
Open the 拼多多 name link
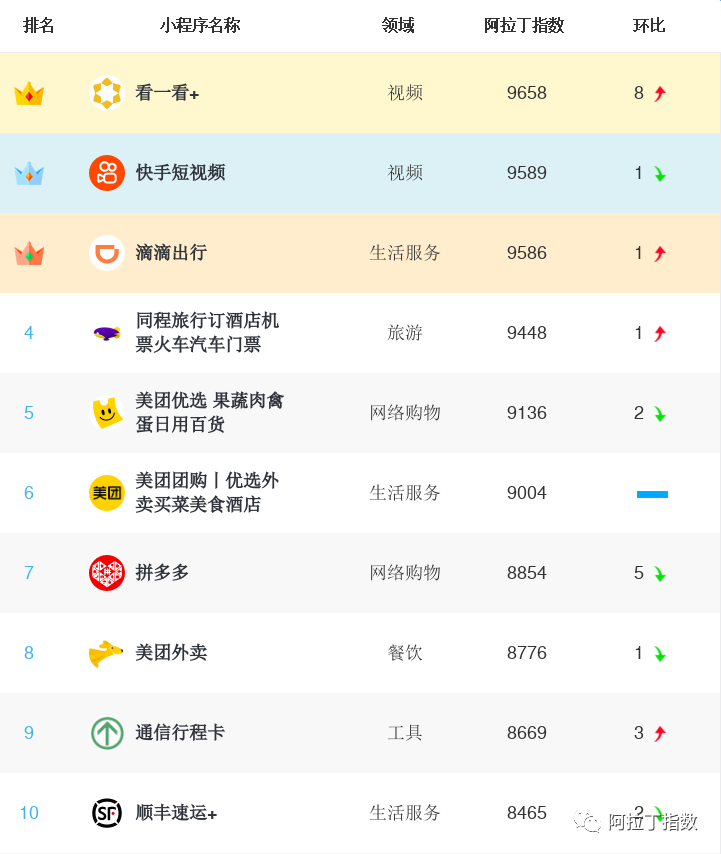162,573
